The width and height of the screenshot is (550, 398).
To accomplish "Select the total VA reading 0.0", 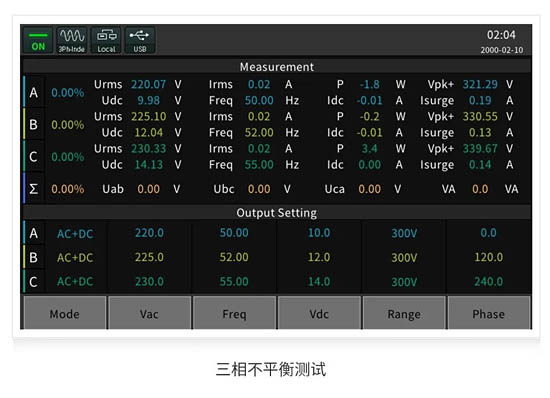I will pyautogui.click(x=480, y=189).
